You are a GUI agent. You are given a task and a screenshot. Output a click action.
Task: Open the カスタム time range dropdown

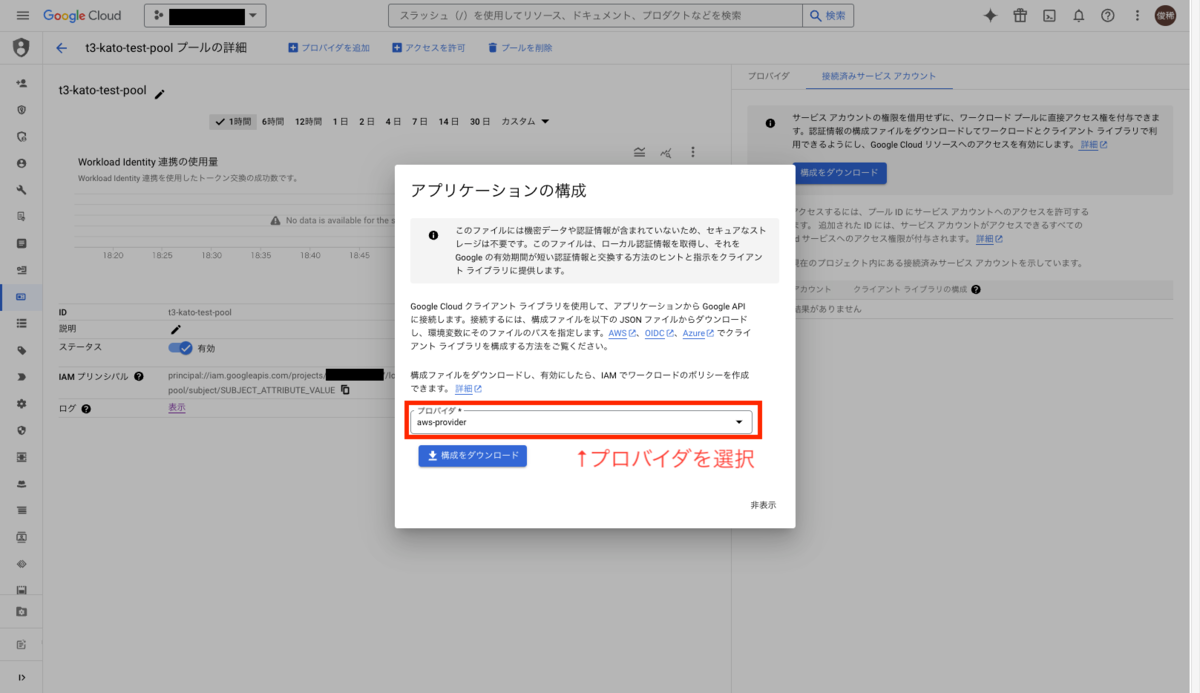click(525, 121)
